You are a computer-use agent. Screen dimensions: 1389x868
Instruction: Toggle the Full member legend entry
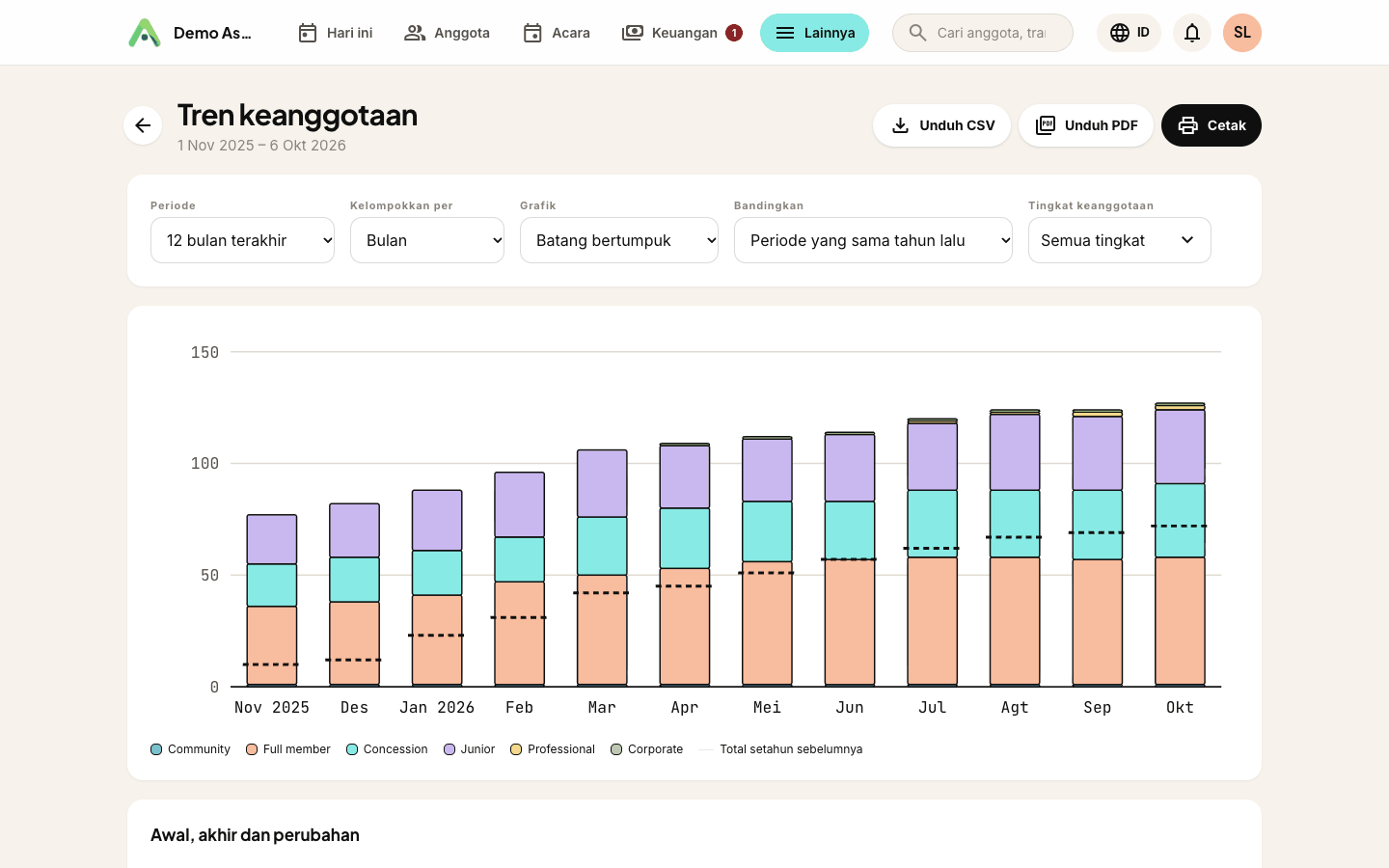pyautogui.click(x=288, y=749)
